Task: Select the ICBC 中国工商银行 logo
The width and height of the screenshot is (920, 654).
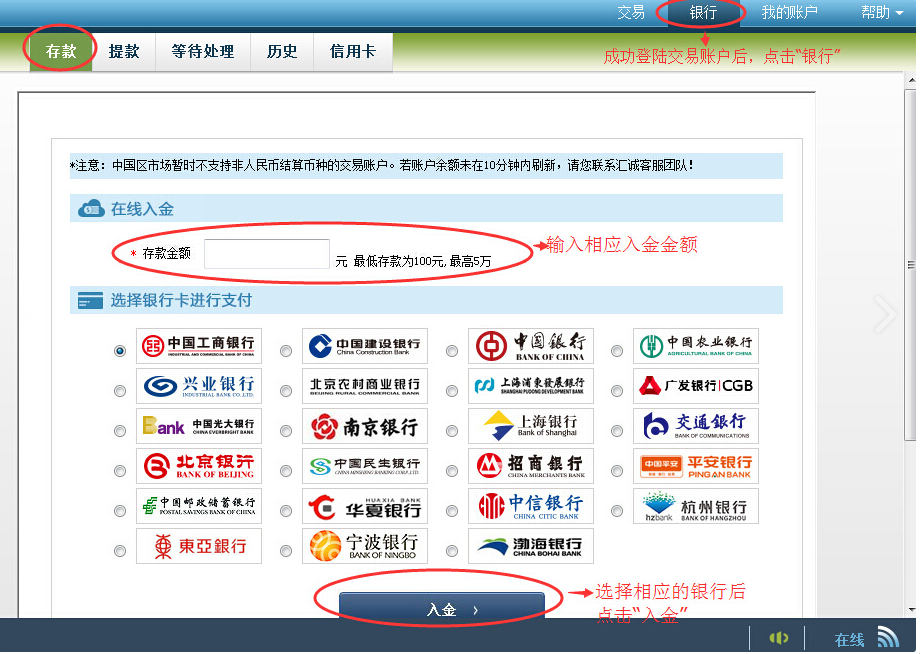Action: (199, 347)
